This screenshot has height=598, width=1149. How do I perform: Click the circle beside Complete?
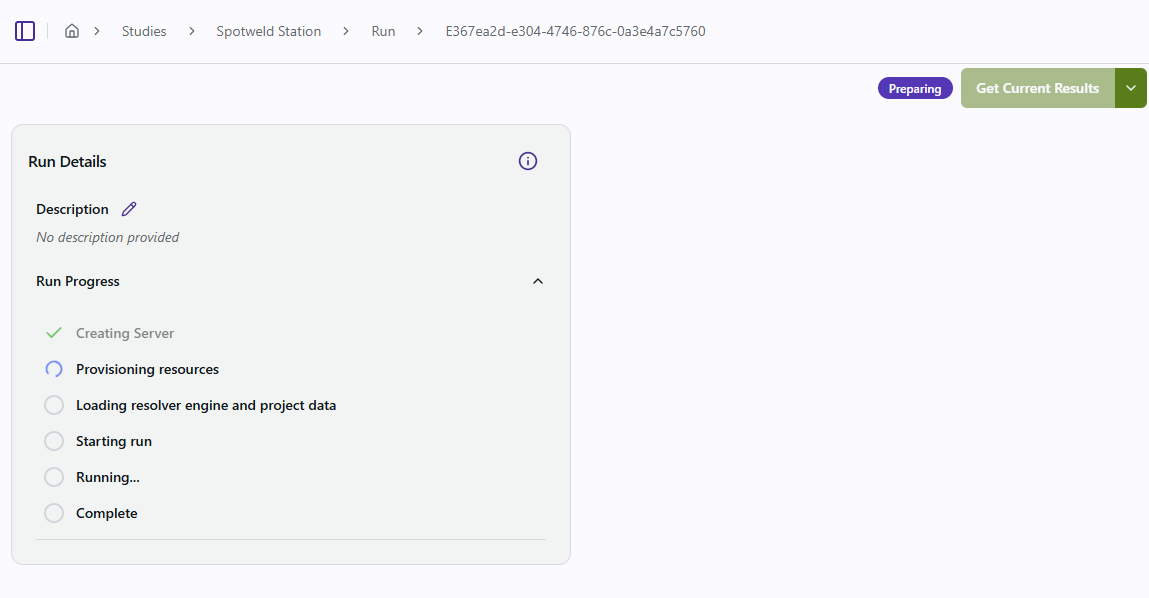53,513
